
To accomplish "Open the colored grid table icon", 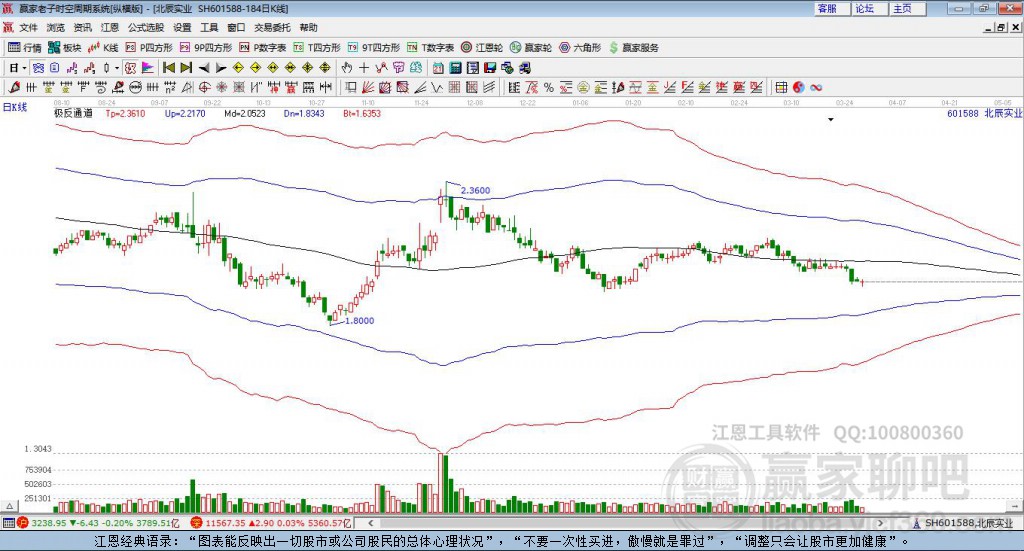I will click(781, 87).
